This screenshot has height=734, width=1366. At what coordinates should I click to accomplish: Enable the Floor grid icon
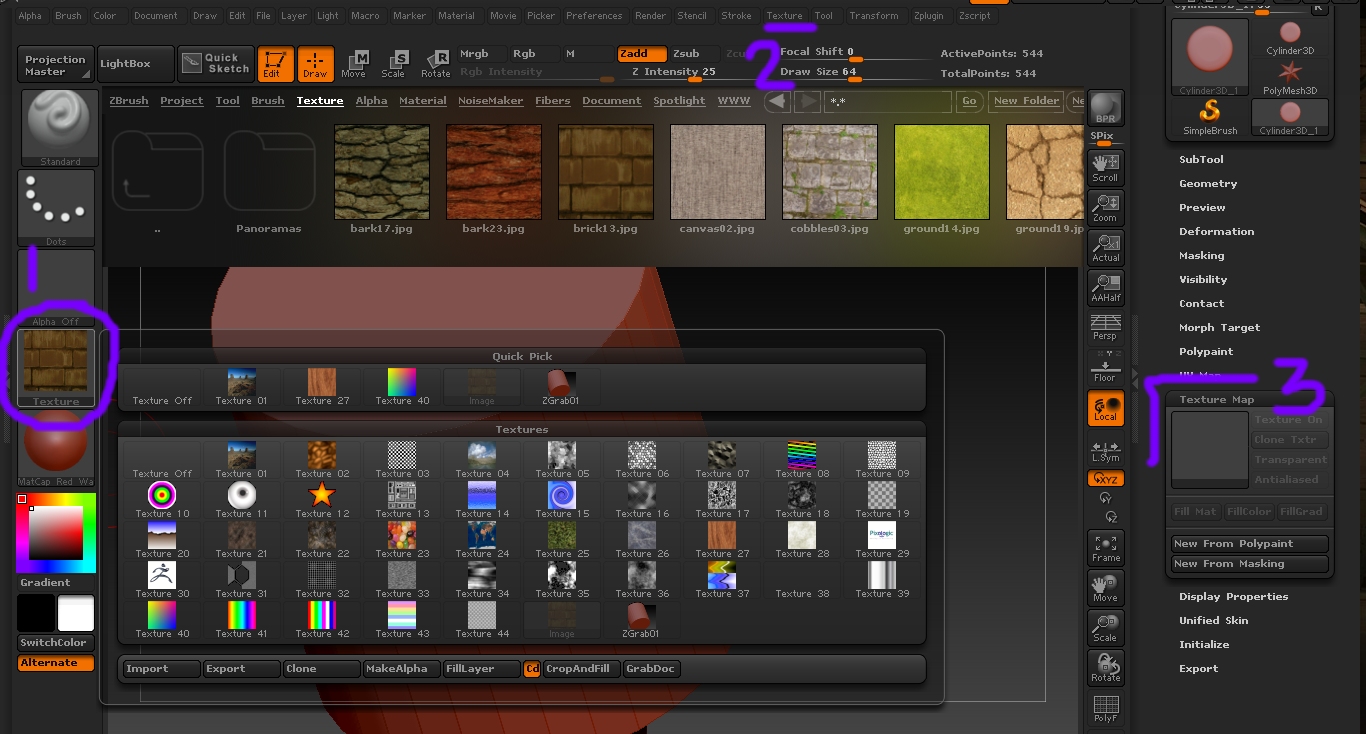tap(1105, 368)
